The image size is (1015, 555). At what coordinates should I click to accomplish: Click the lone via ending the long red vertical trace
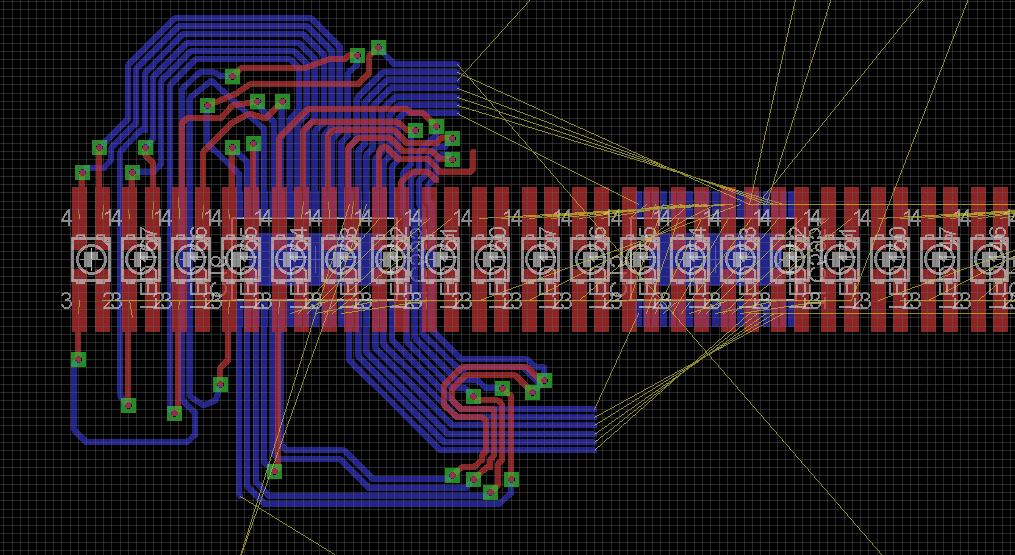click(274, 471)
